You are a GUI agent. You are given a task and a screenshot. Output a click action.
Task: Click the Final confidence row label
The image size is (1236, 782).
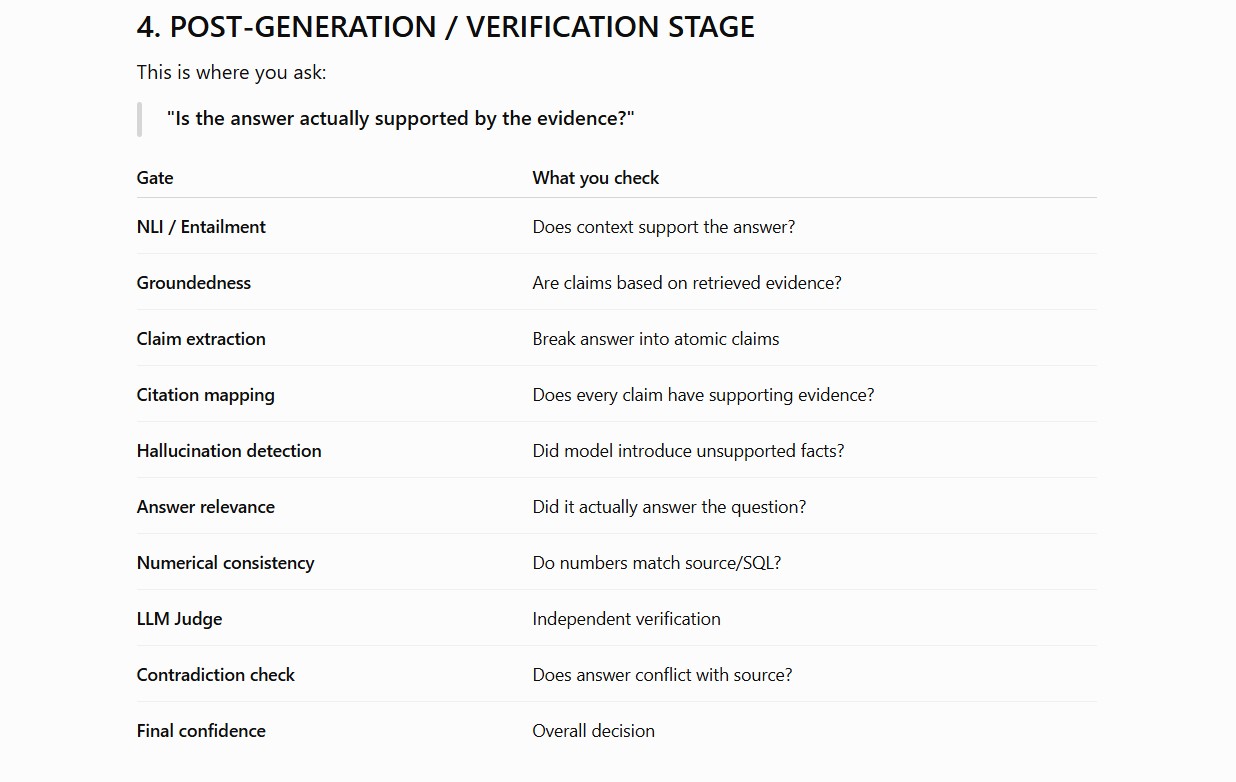pos(201,731)
